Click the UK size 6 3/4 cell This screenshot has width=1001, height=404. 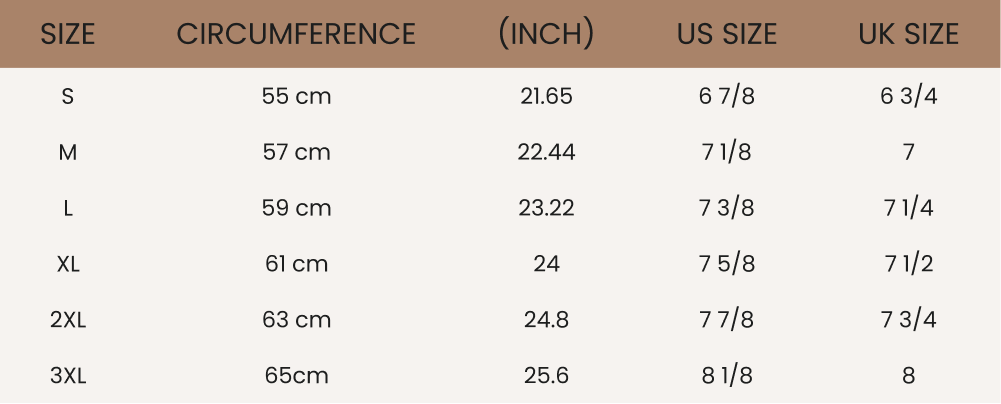[x=908, y=97]
